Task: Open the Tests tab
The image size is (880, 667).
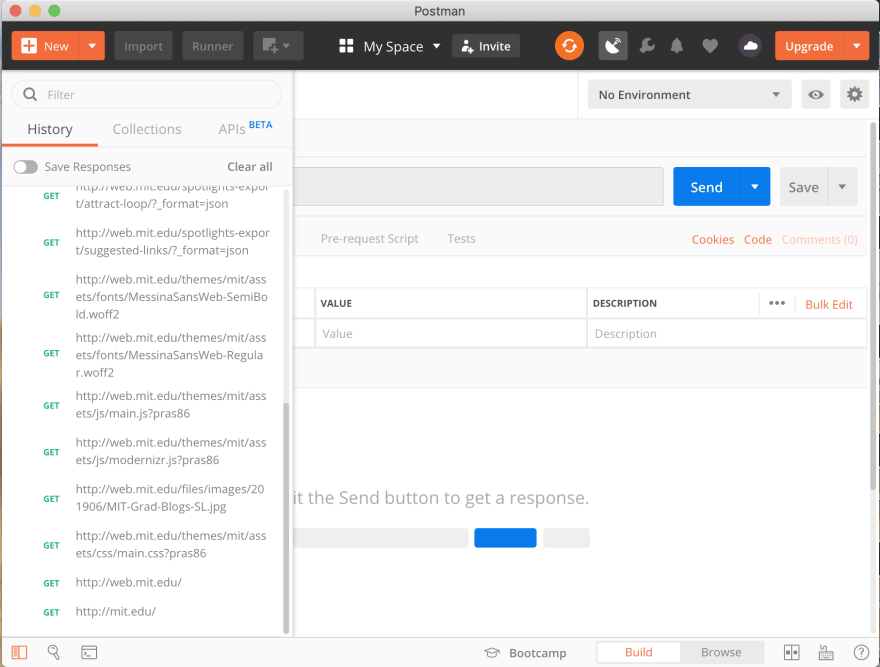Action: 461,239
